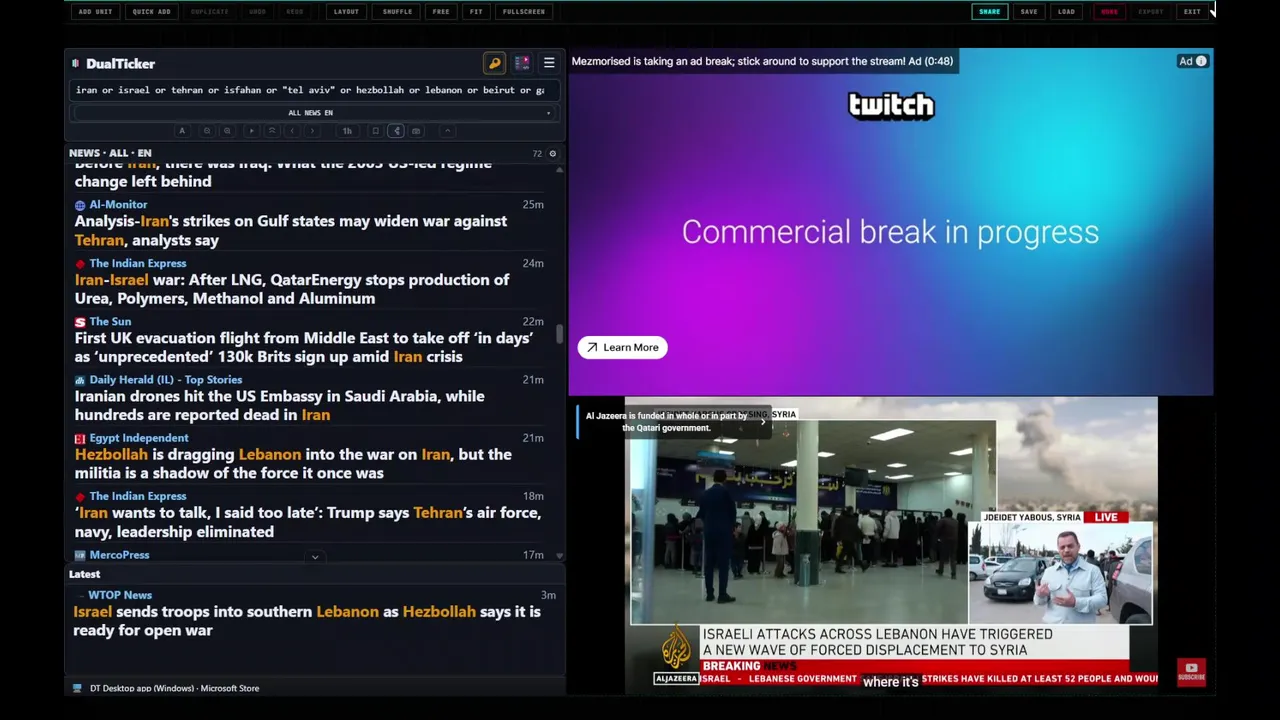Open 'Iranian drones hit the US Embassy' headline
Viewport: 1280px width, 720px height.
[280, 405]
